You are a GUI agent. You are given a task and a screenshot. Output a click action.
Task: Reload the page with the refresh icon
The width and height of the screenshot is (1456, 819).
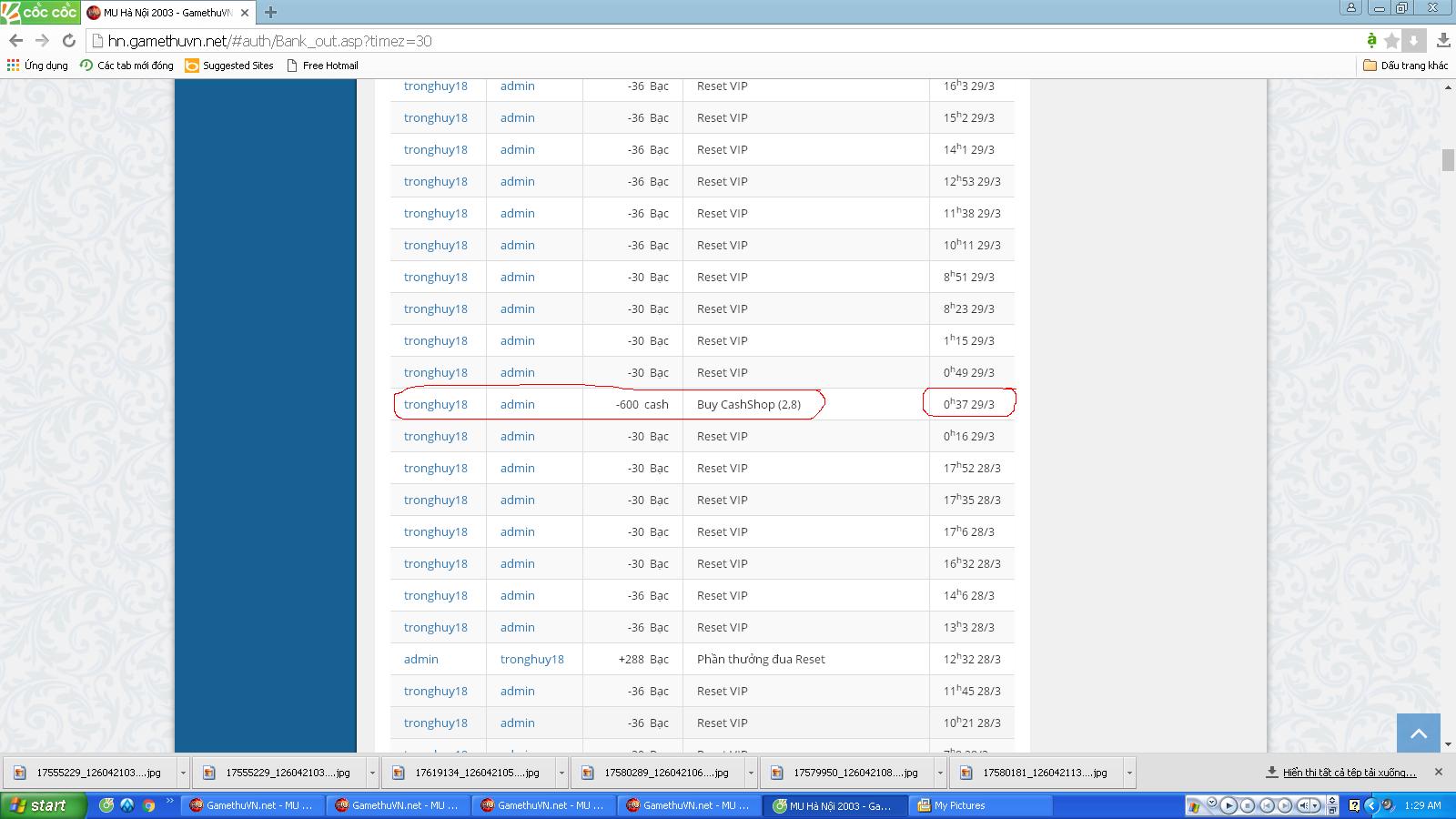68,41
